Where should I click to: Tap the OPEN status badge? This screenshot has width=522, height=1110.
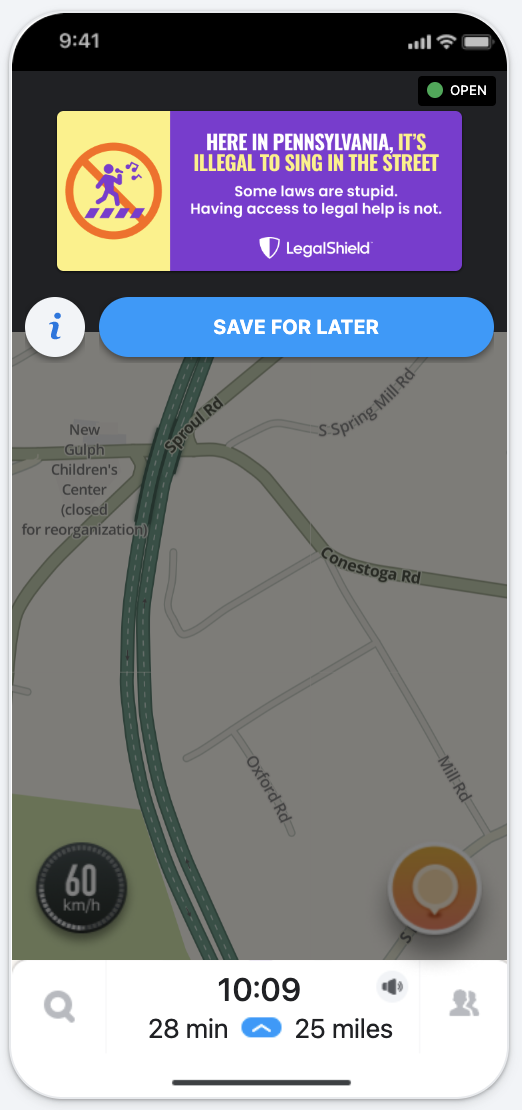[x=457, y=91]
